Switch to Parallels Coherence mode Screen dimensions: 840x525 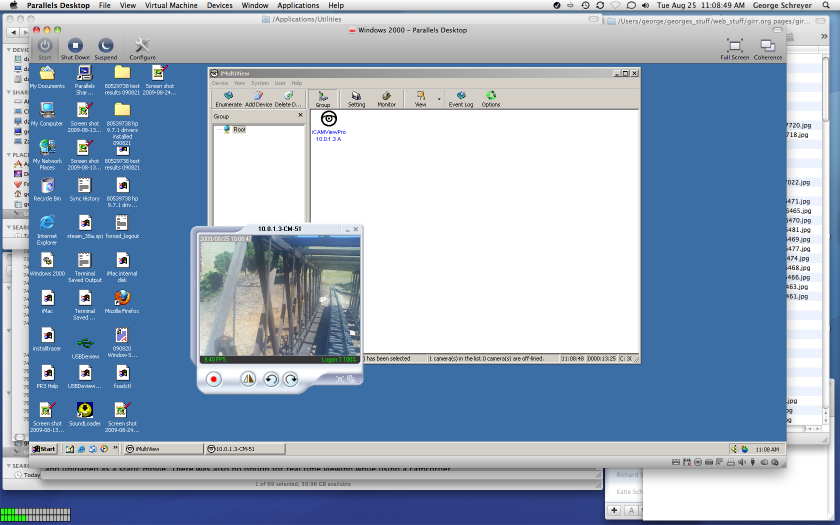coord(768,49)
